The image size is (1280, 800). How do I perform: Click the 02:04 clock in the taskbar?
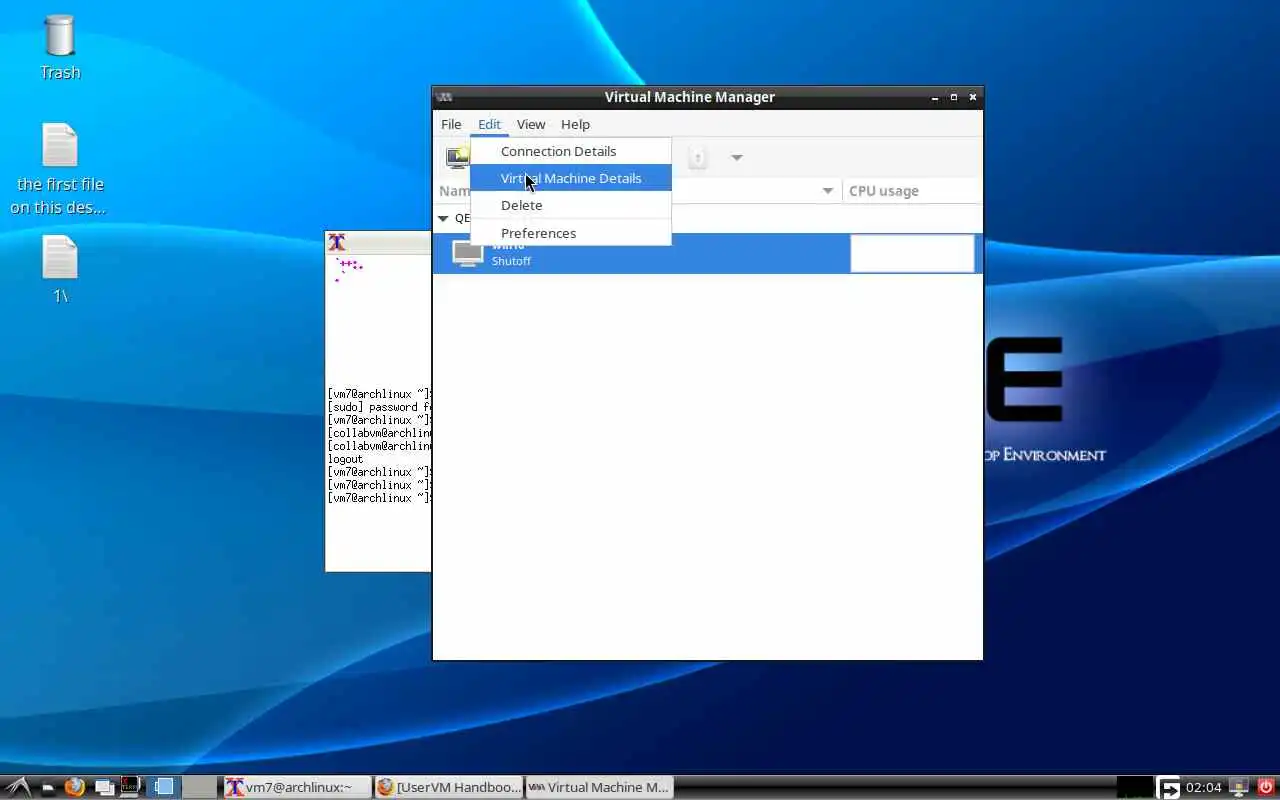(x=1204, y=787)
